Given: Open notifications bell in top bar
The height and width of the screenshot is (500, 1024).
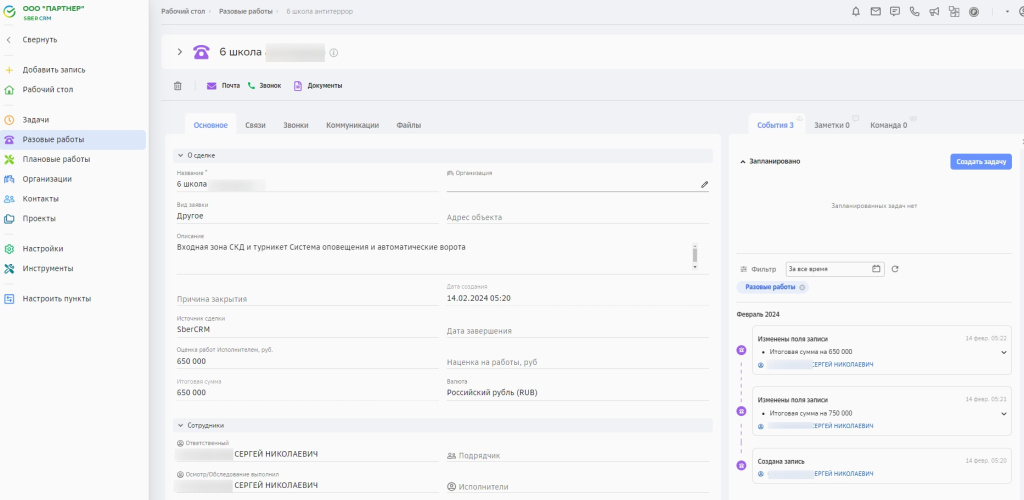Looking at the screenshot, I should click(x=856, y=12).
